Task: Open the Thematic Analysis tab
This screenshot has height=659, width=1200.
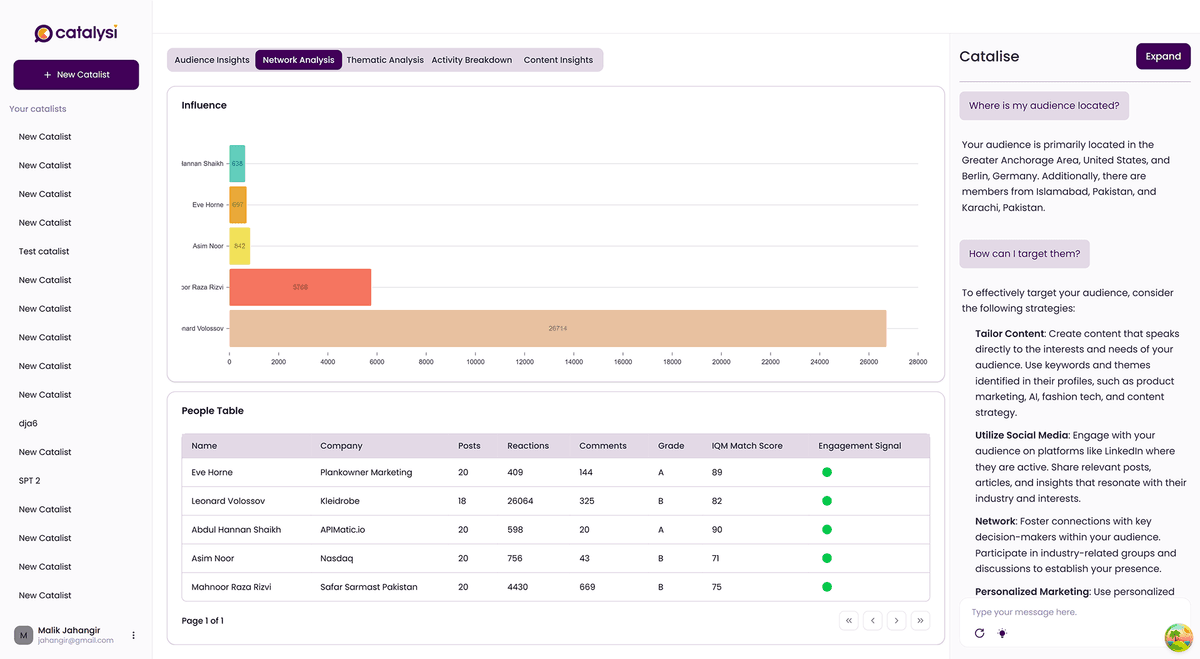Action: point(385,60)
